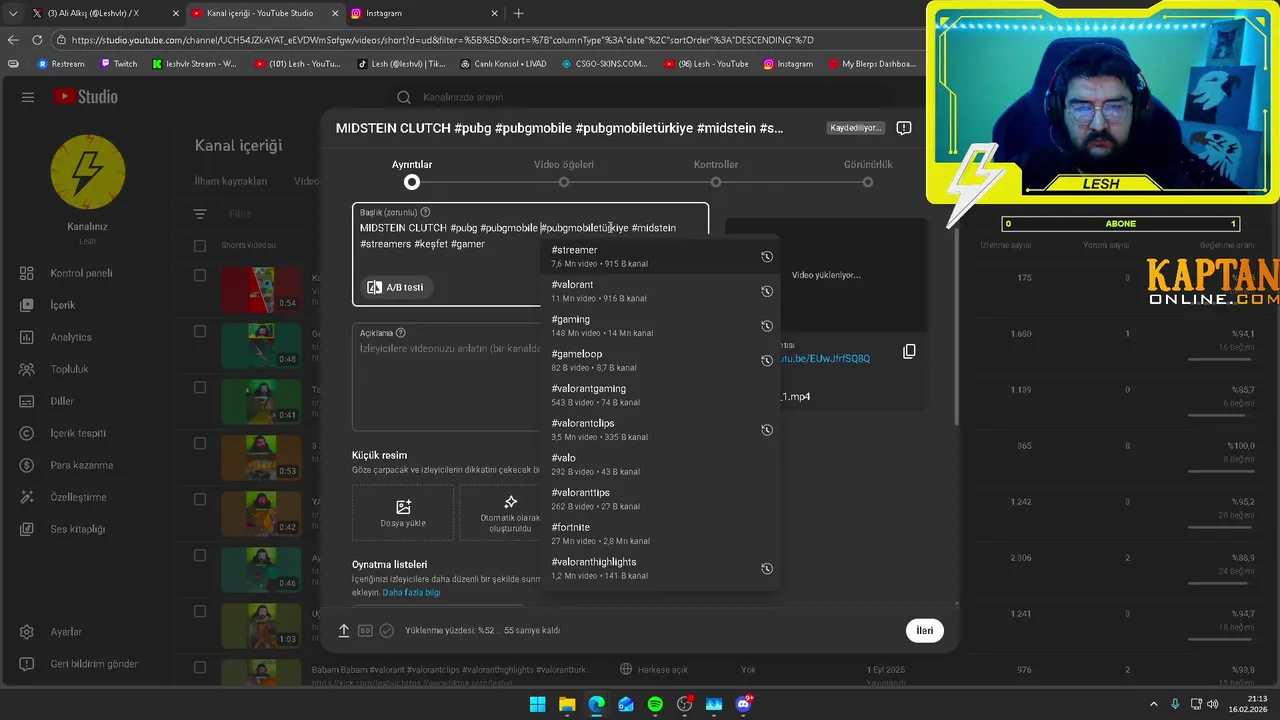This screenshot has width=1280, height=720.
Task: Click Geri bildirim gönder in sidebar
Action: click(x=94, y=664)
